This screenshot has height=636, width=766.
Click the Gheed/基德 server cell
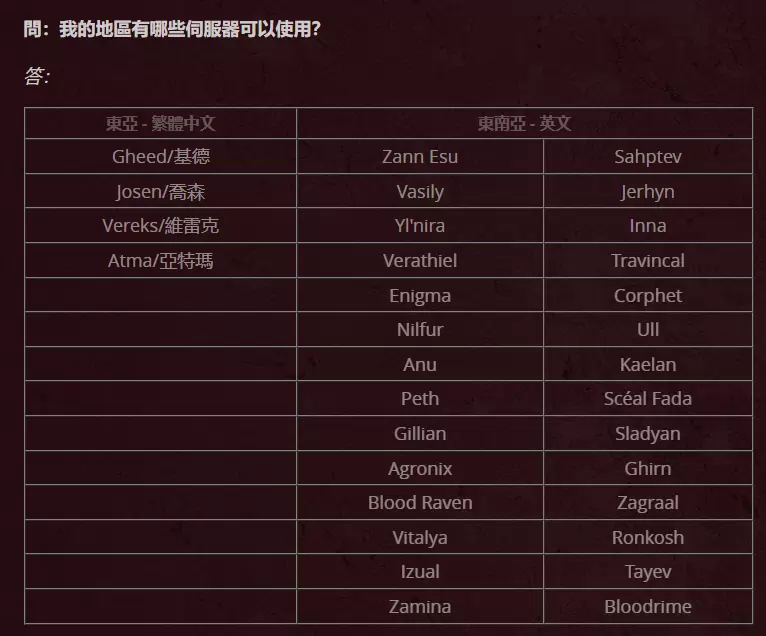click(x=161, y=157)
